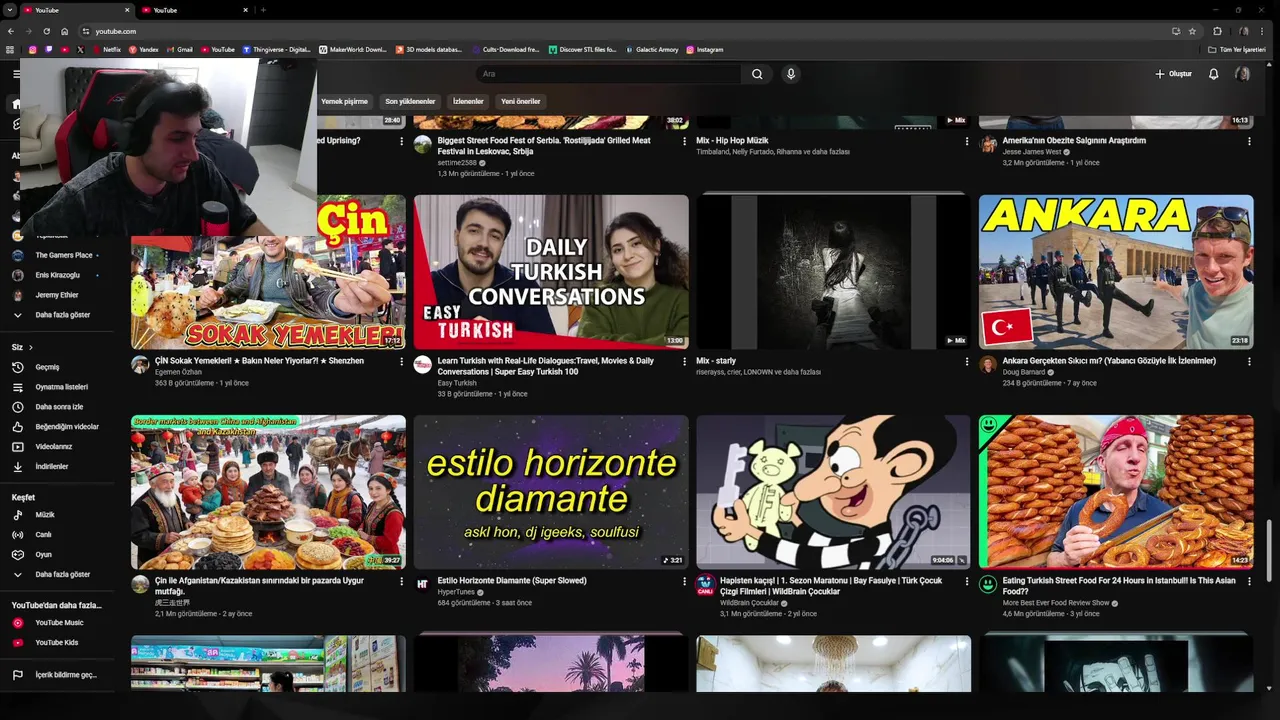The height and width of the screenshot is (720, 1280).
Task: Open the Doug Barnard channel name
Action: [x=1025, y=372]
